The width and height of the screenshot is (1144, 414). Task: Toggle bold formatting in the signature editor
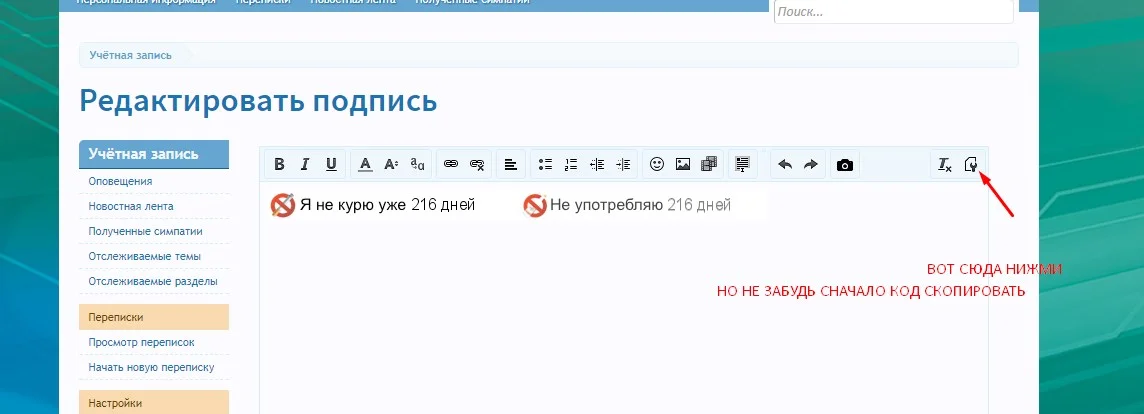[279, 164]
